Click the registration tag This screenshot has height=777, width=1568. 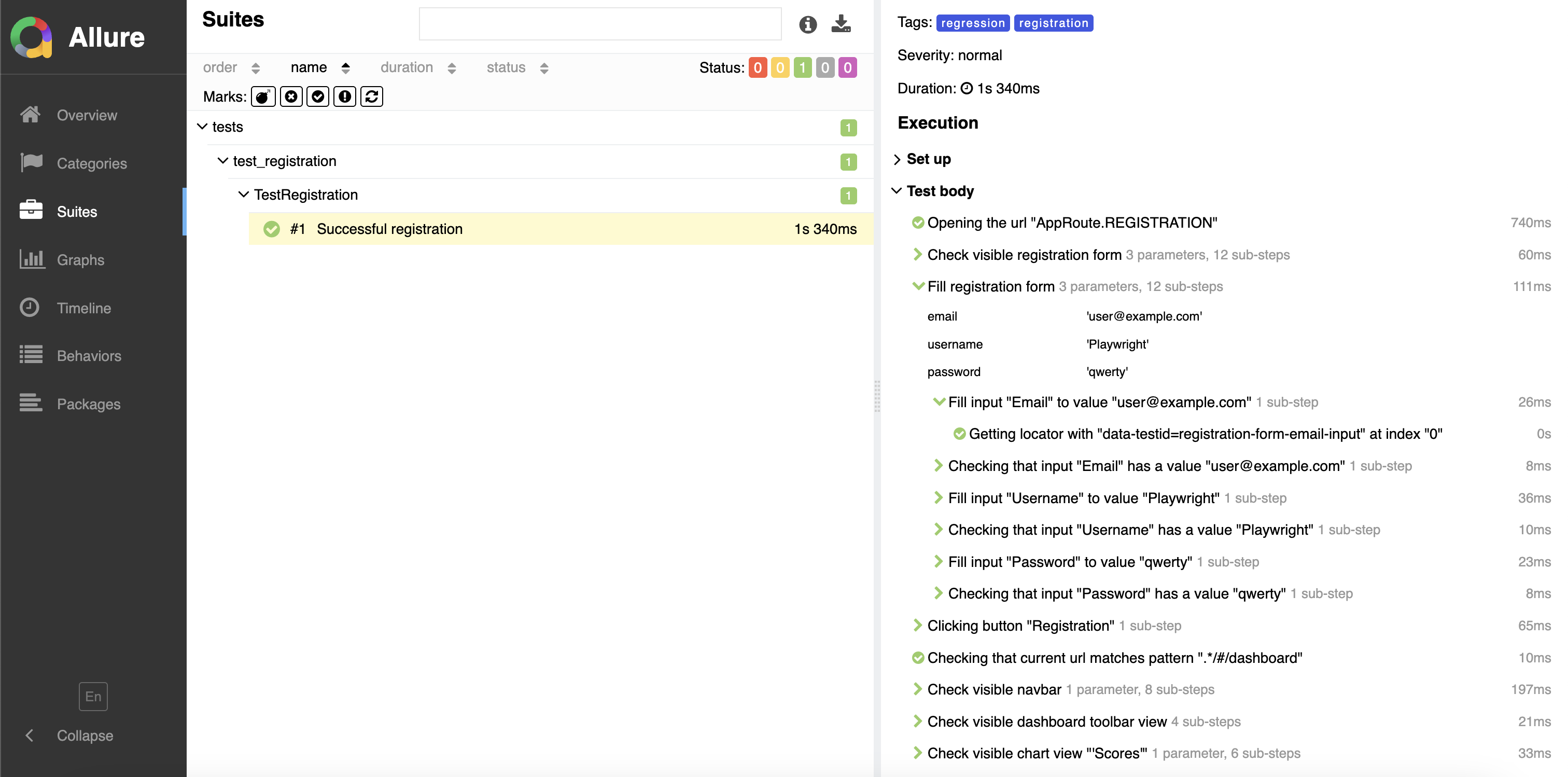coord(1054,23)
